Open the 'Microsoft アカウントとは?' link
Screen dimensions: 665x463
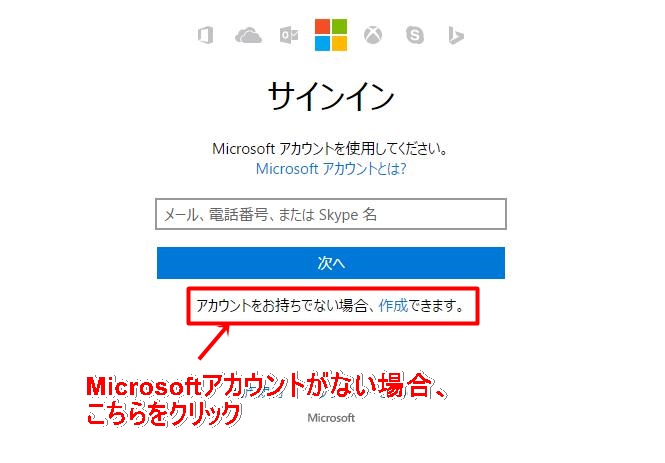(331, 169)
